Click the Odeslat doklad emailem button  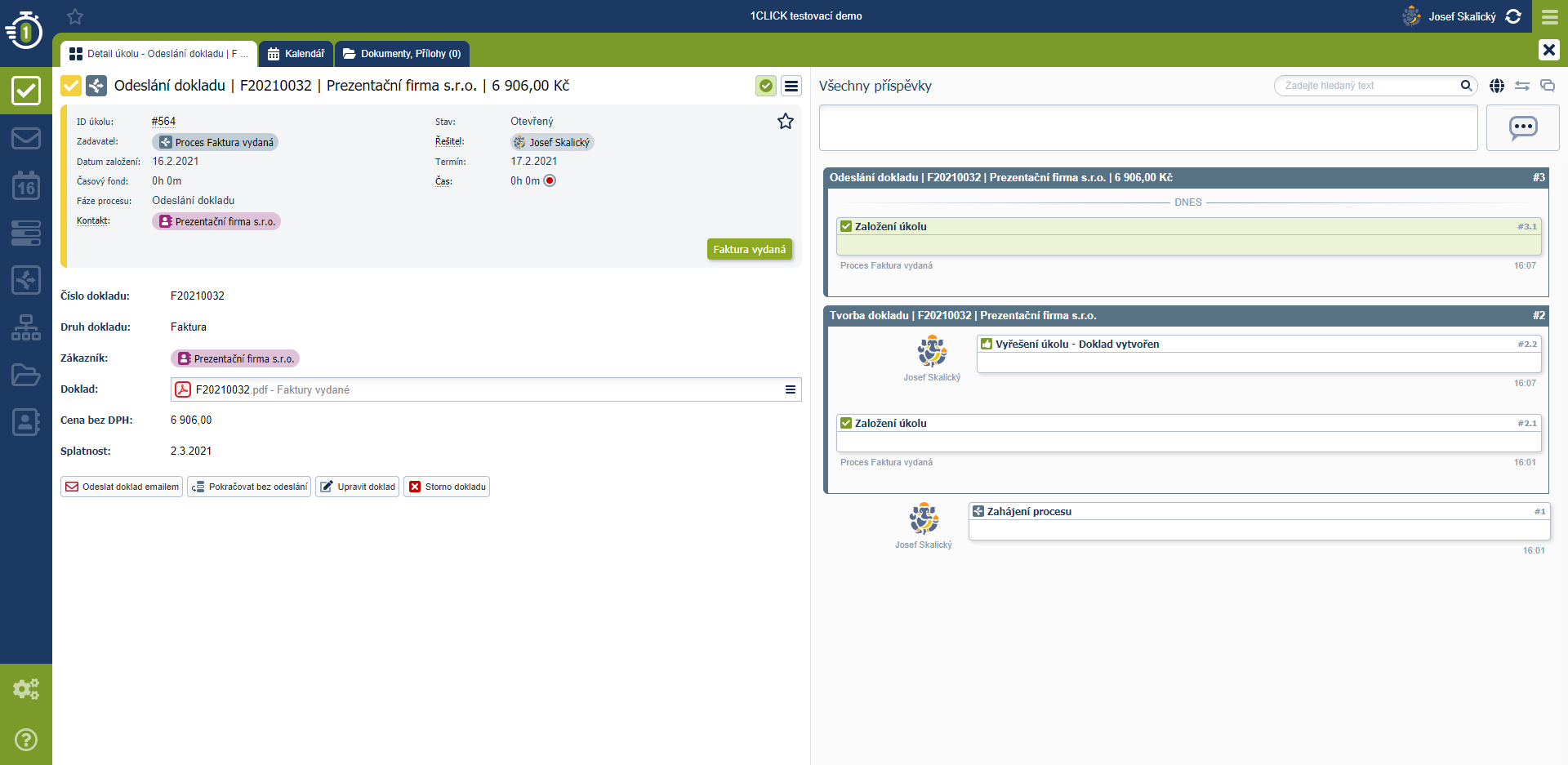[122, 487]
